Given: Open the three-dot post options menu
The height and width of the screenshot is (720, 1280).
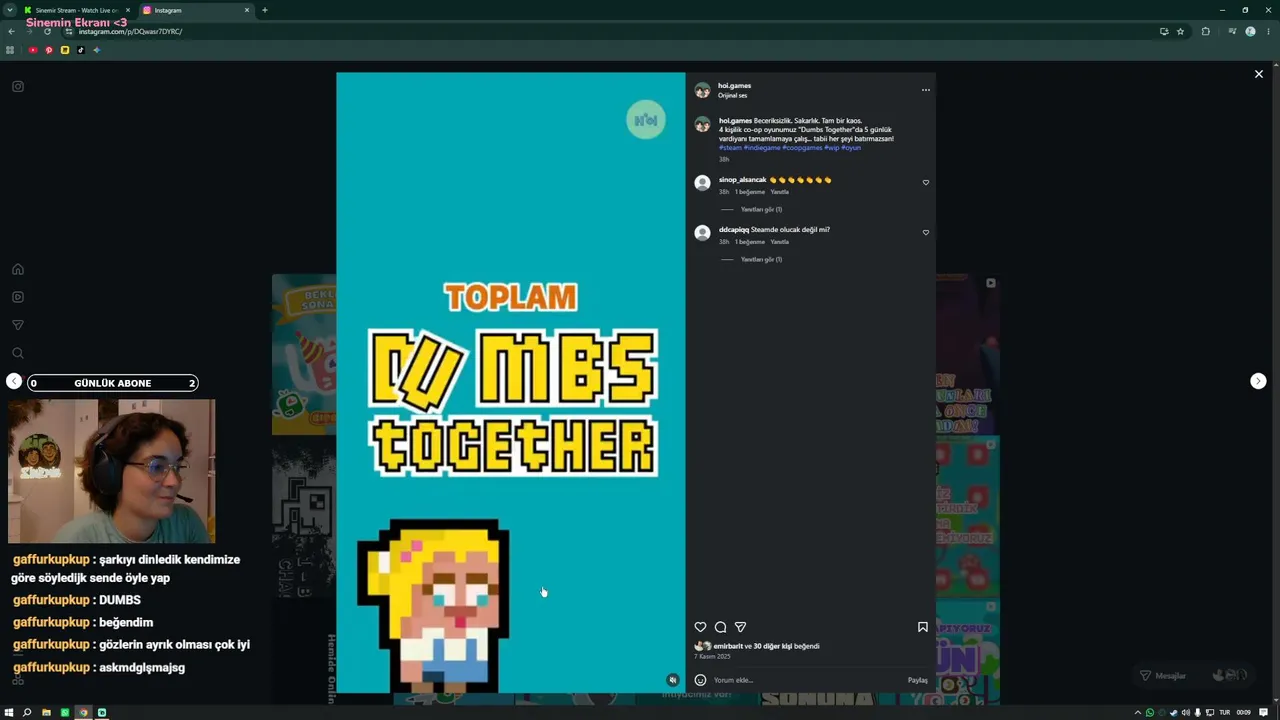Looking at the screenshot, I should point(925,90).
